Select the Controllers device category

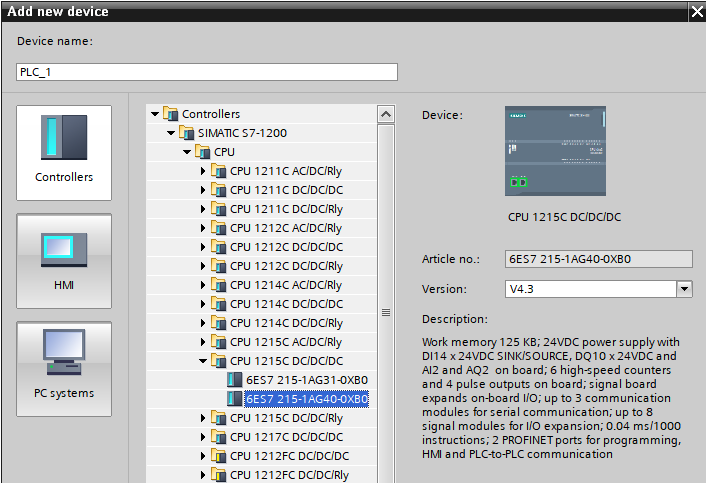coord(64,153)
